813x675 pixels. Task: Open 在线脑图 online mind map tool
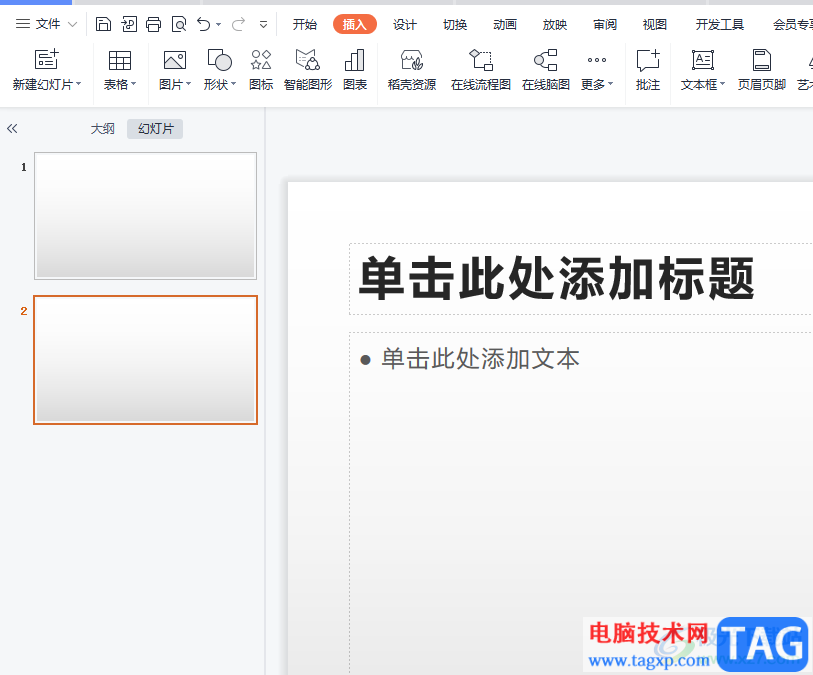click(546, 70)
